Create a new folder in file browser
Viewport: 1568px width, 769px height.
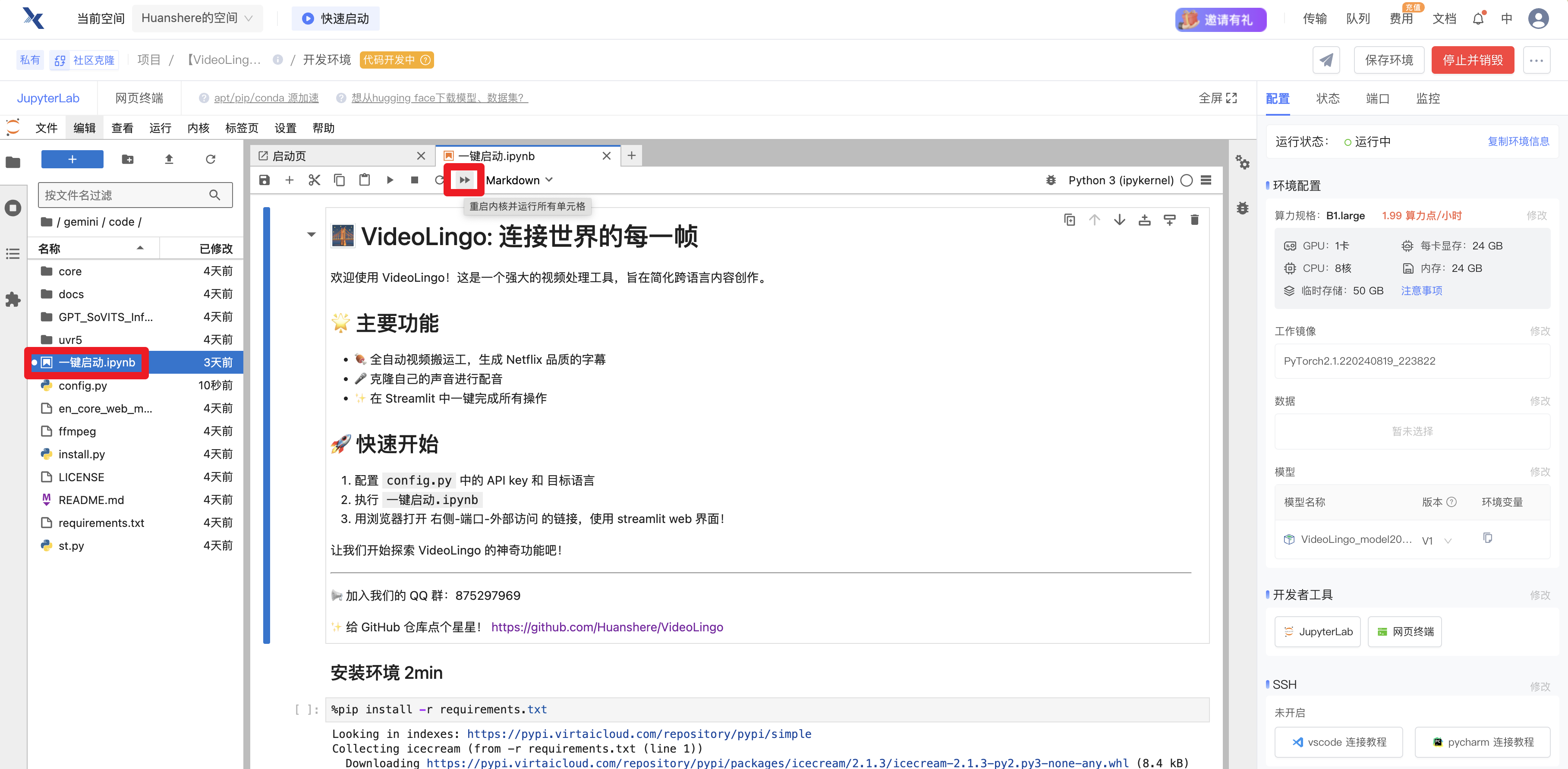click(x=127, y=160)
